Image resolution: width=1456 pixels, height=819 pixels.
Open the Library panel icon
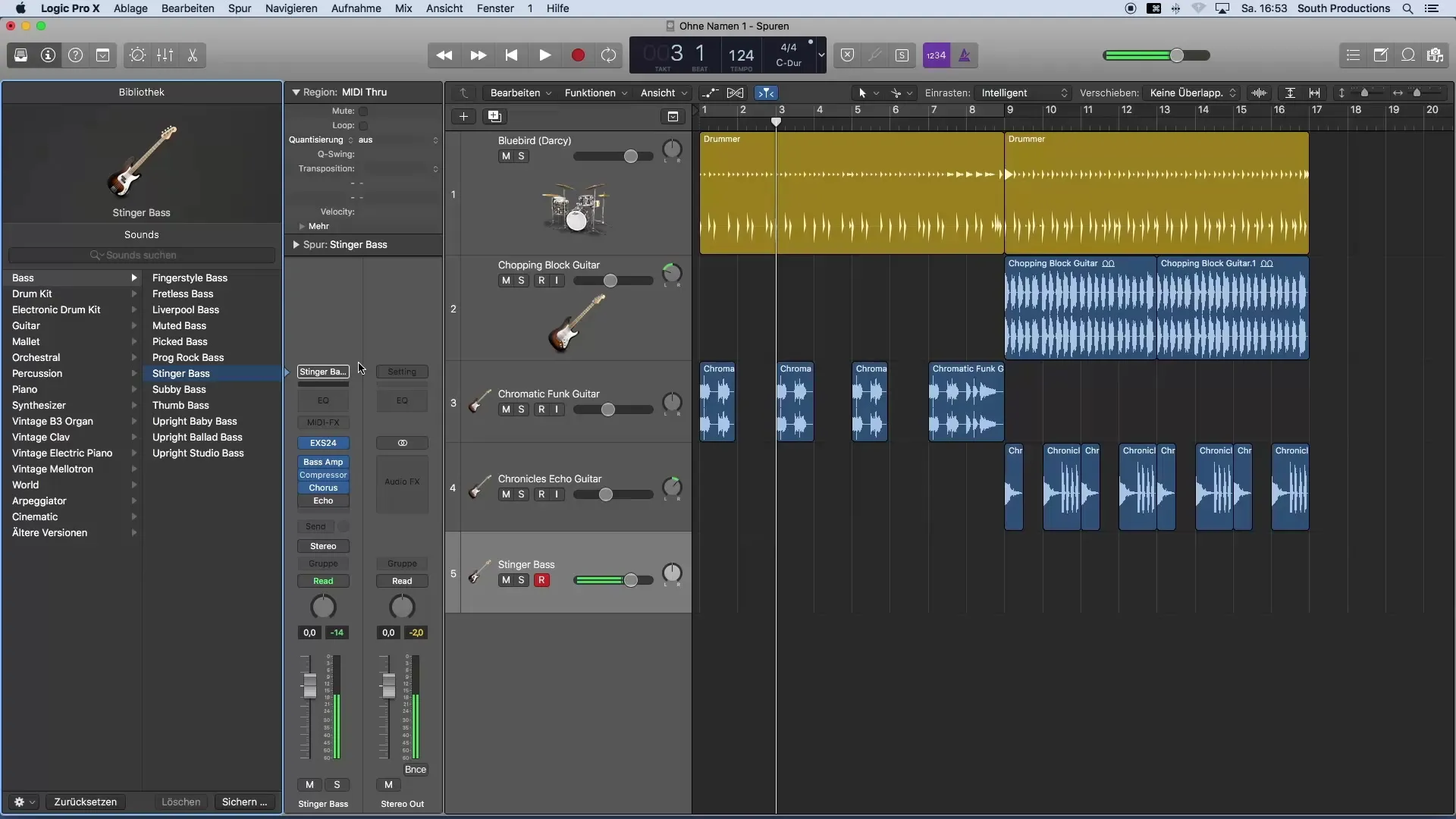20,55
